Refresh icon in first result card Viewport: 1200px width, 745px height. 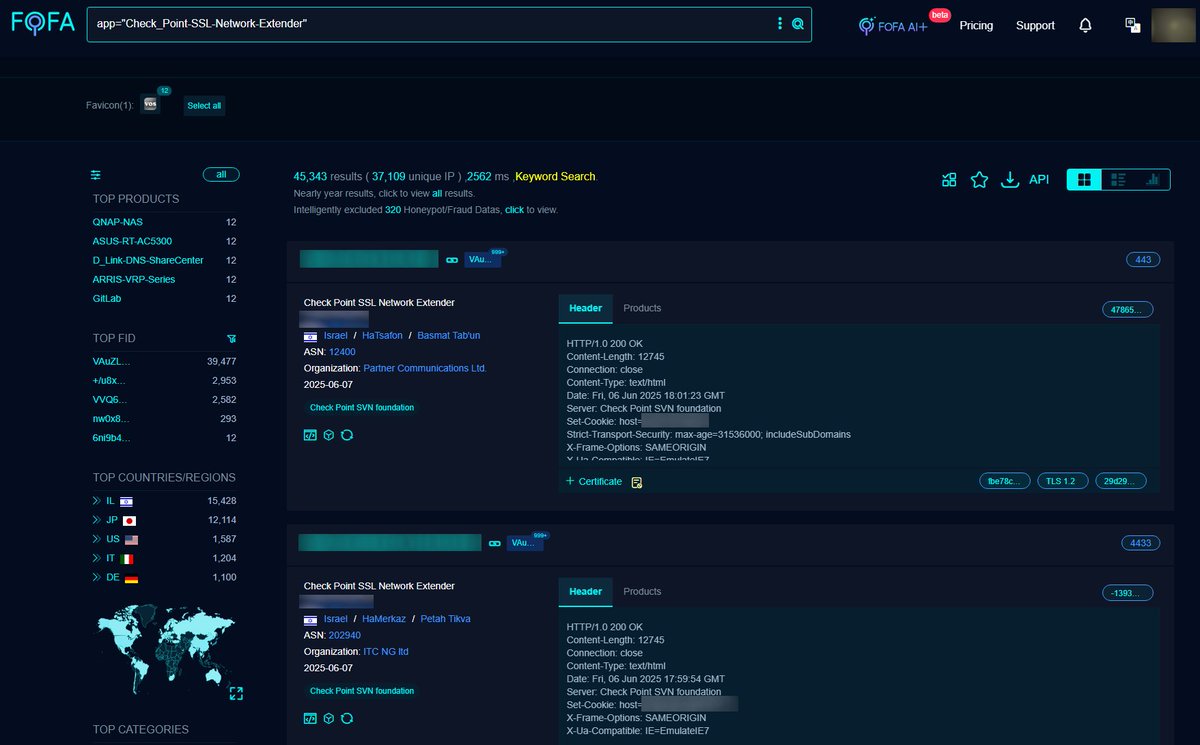tap(347, 435)
